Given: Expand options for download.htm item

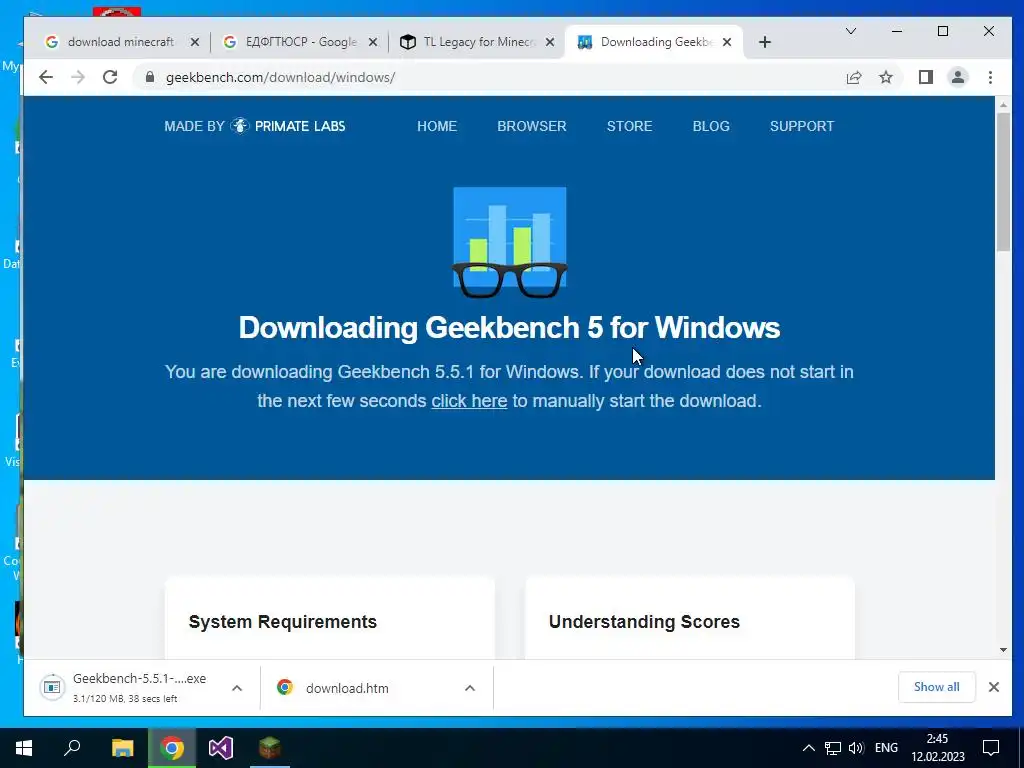Looking at the screenshot, I should pyautogui.click(x=470, y=688).
